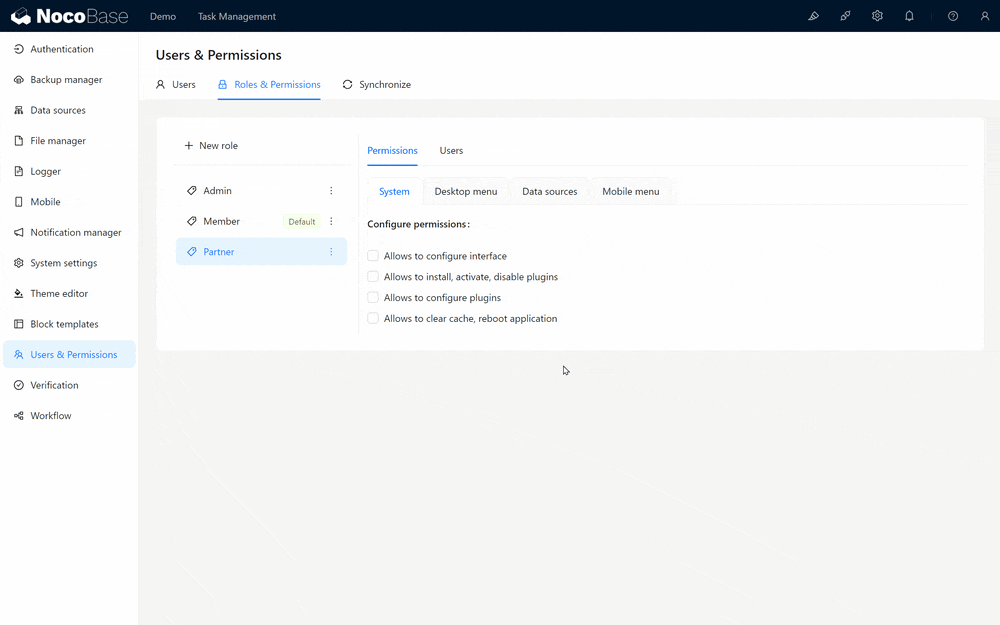
Task: Click the Notification manager megaphone icon
Action: click(18, 232)
